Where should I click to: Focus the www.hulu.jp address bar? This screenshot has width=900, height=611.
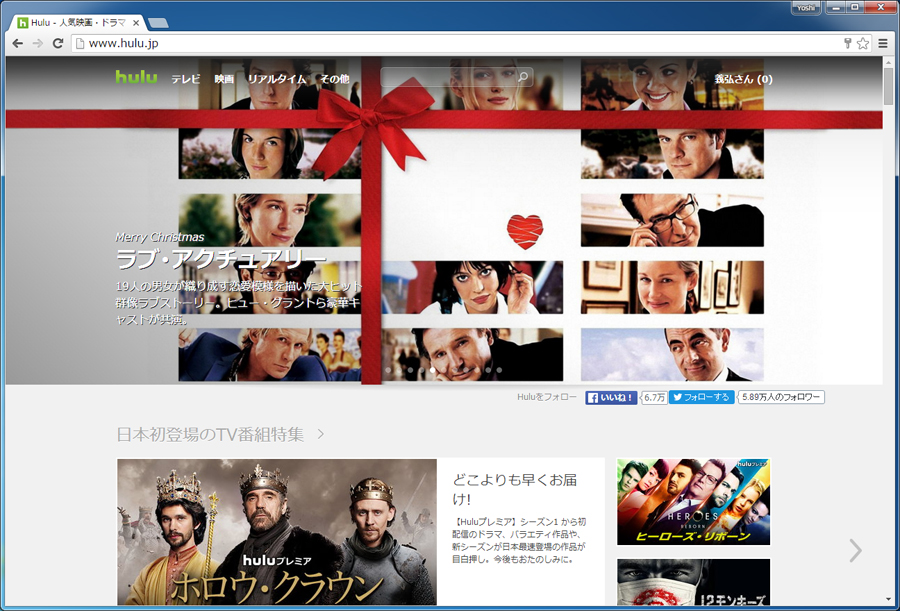click(459, 44)
